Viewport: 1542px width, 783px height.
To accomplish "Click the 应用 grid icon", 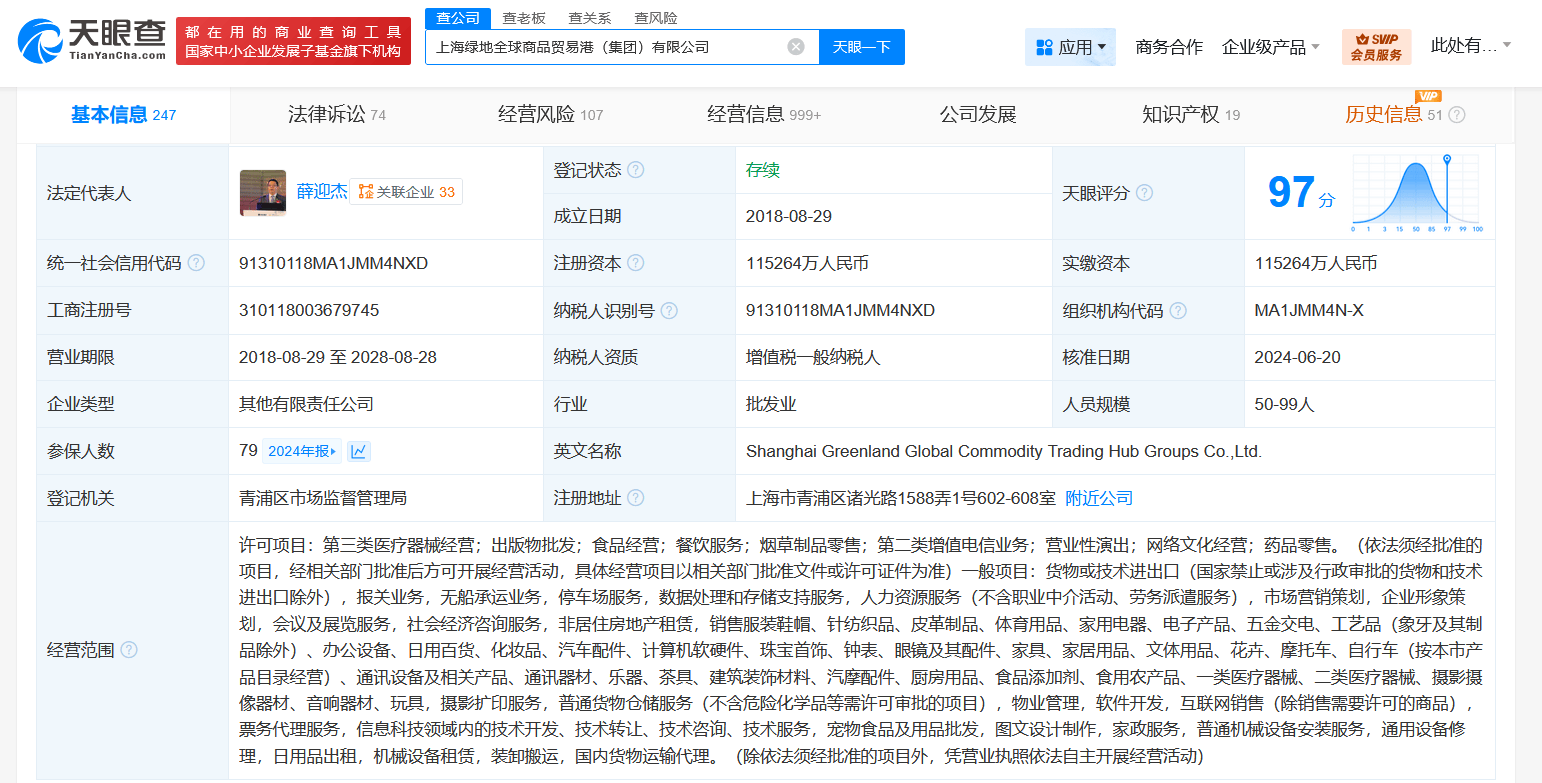I will coord(1044,47).
